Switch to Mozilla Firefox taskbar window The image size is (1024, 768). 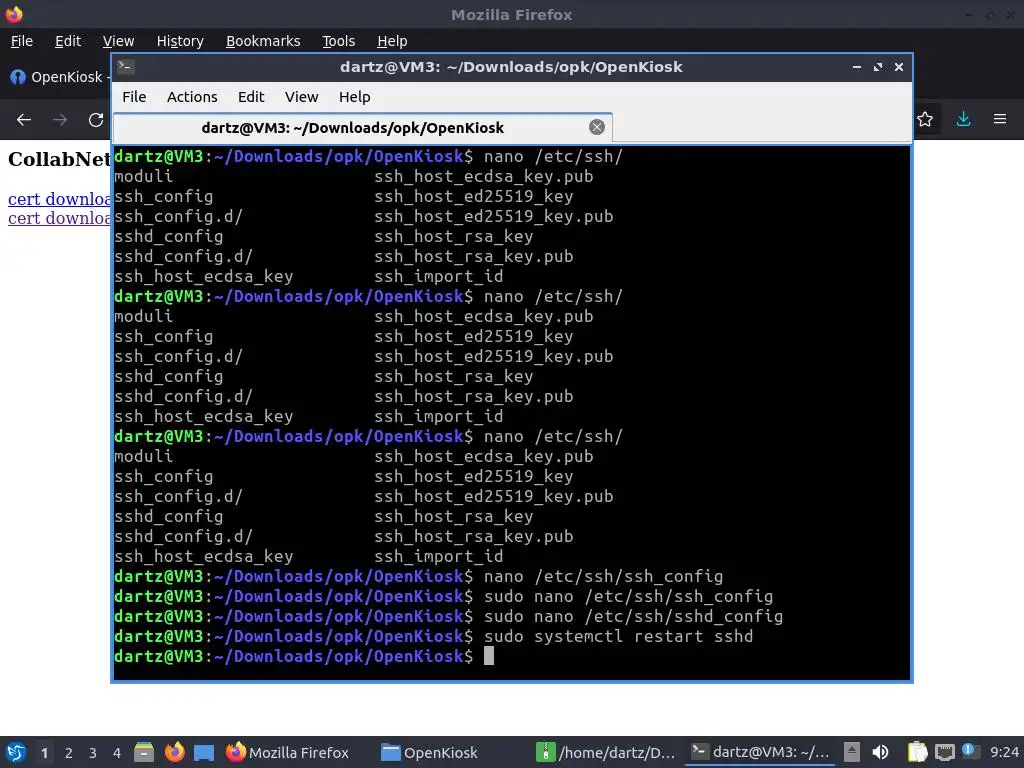pos(287,752)
